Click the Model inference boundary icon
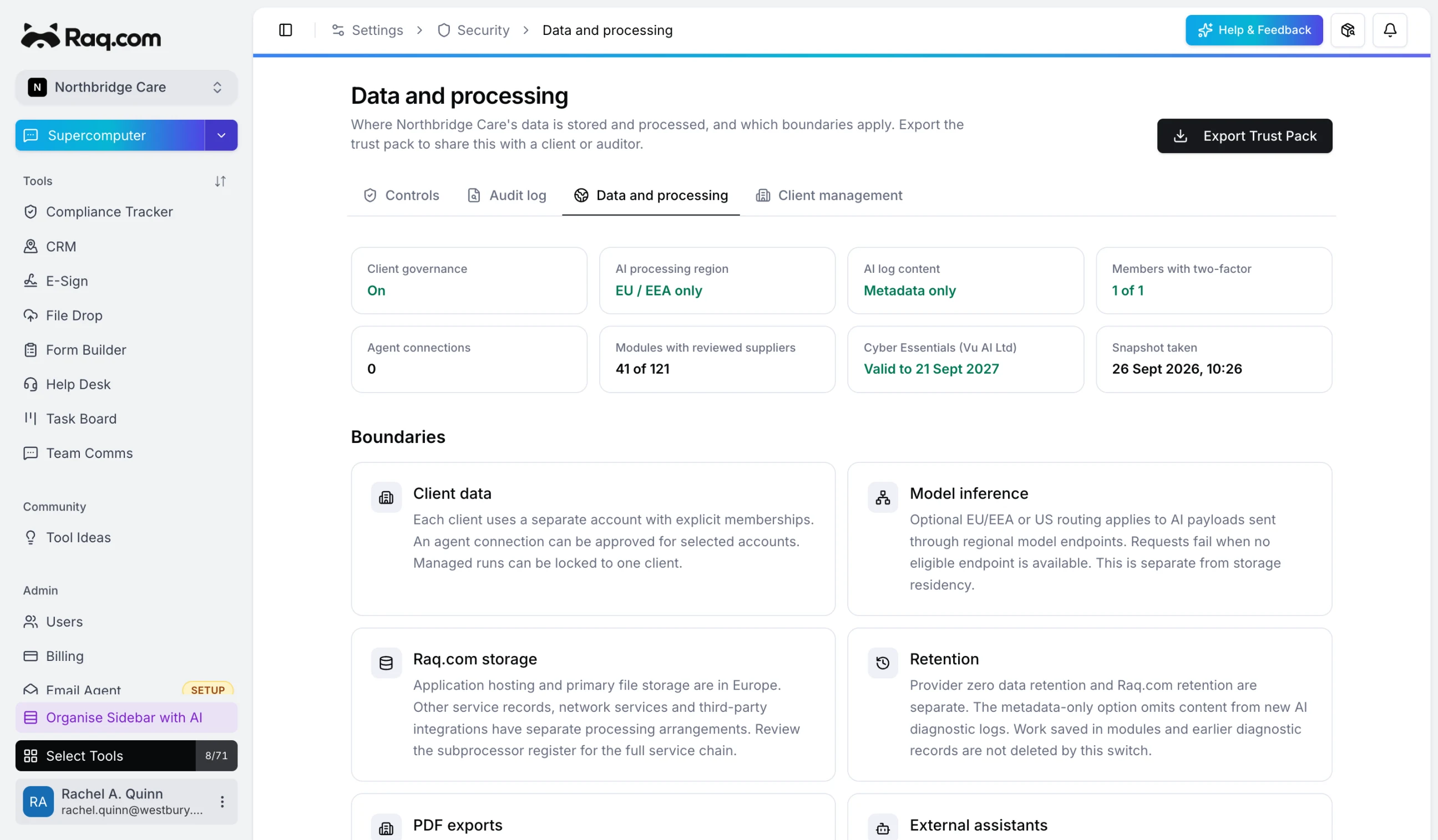Viewport: 1438px width, 840px height. pyautogui.click(x=883, y=497)
